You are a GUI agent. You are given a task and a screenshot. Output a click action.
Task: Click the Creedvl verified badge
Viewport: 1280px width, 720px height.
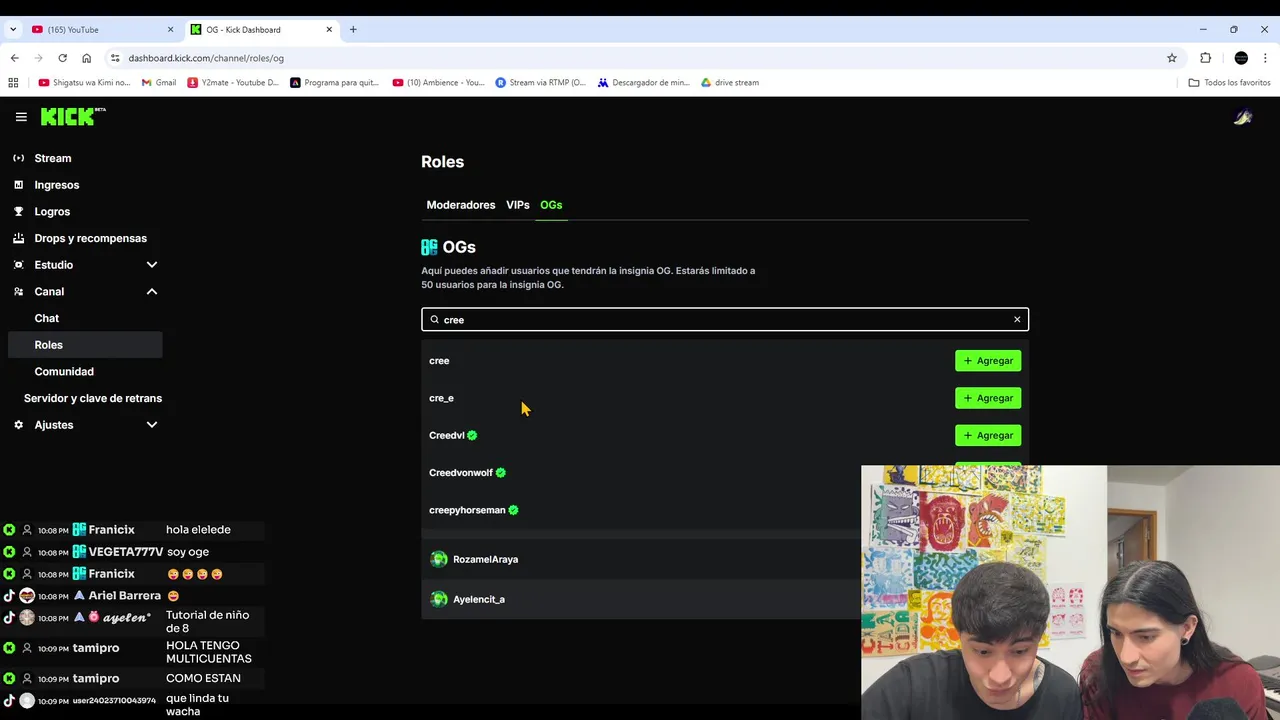(x=472, y=436)
